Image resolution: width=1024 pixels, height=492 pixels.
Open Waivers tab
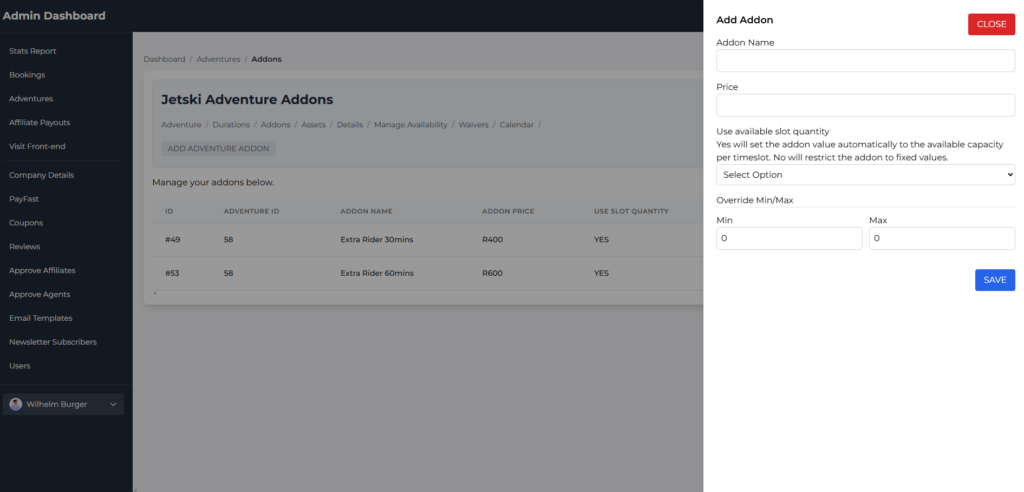[473, 125]
